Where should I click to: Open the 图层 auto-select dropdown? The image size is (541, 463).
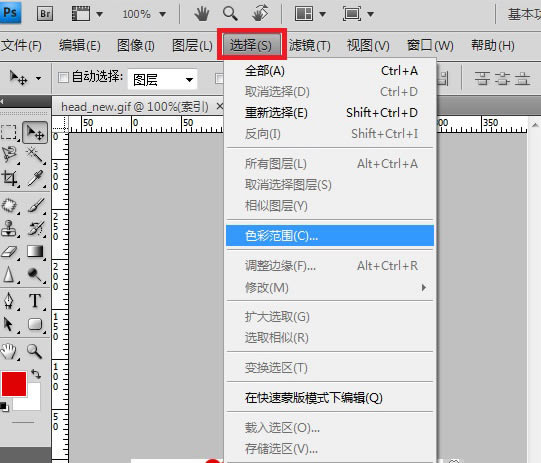(x=163, y=80)
